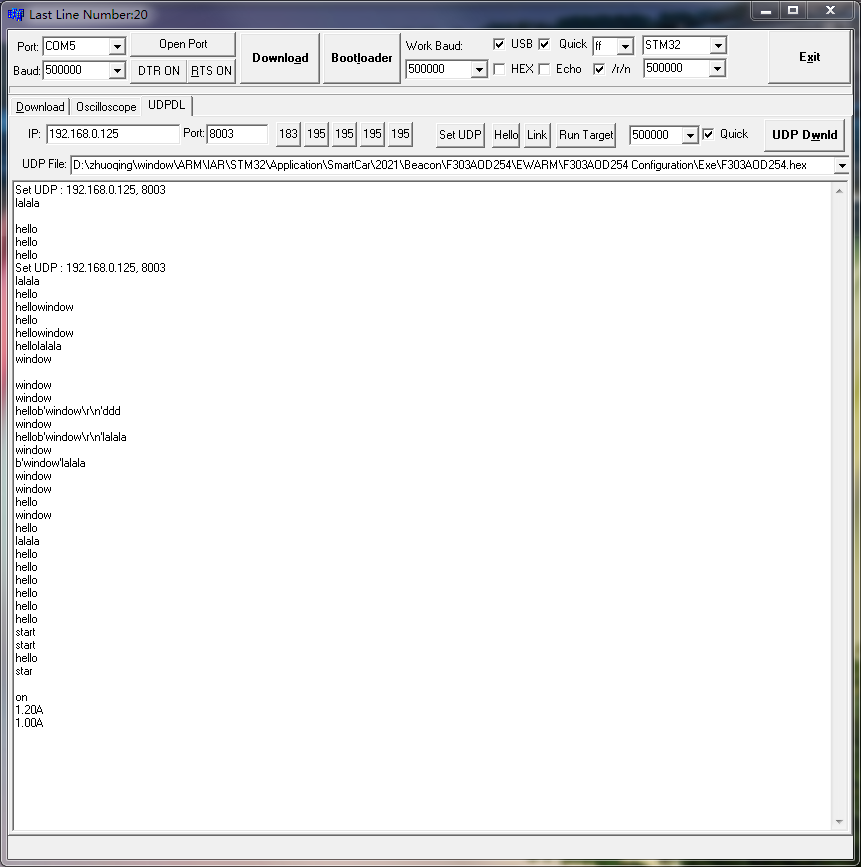Click the log line 'hellolalala'
The image size is (861, 867).
coord(38,346)
